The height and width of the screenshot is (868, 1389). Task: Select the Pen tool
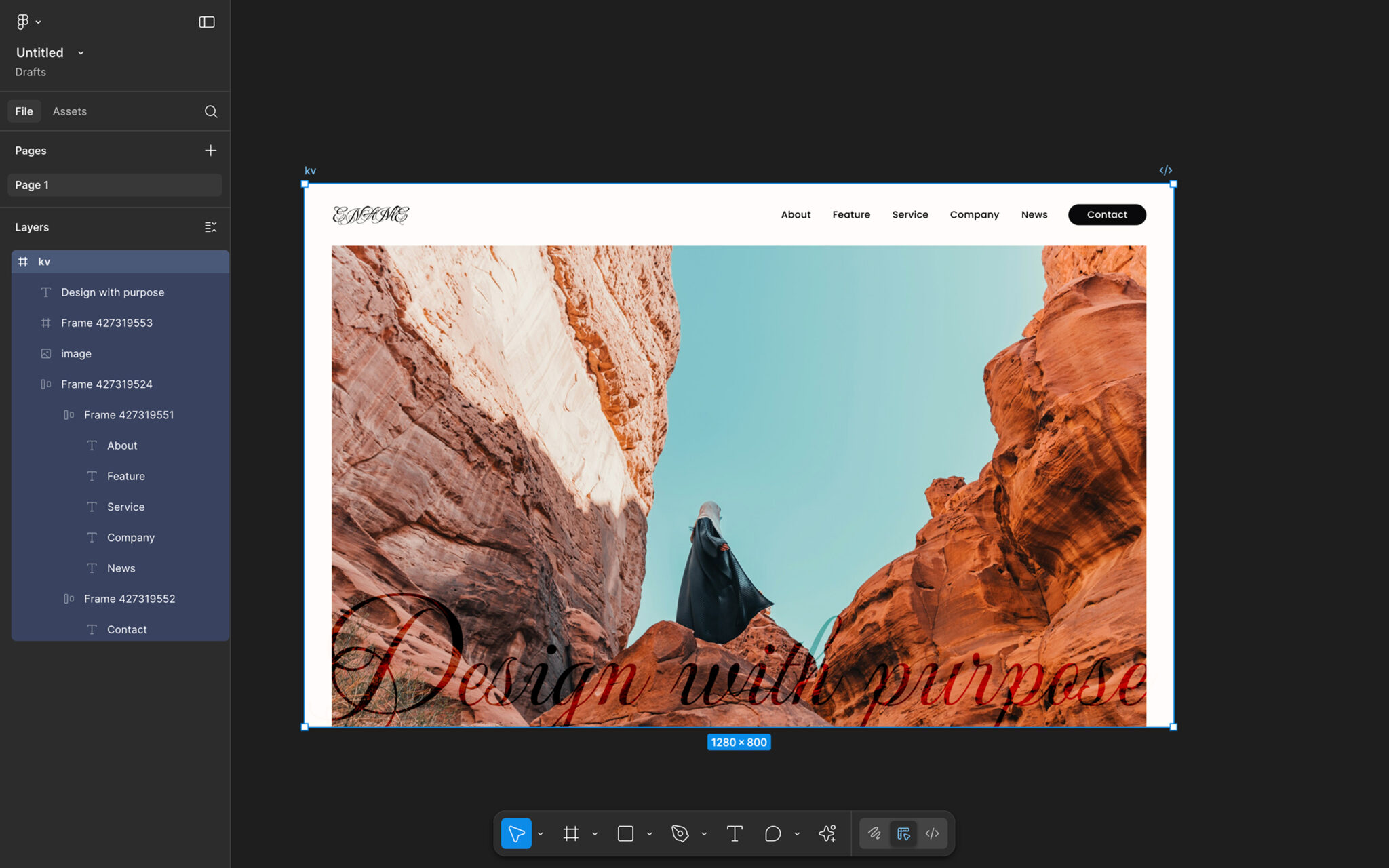coord(680,833)
